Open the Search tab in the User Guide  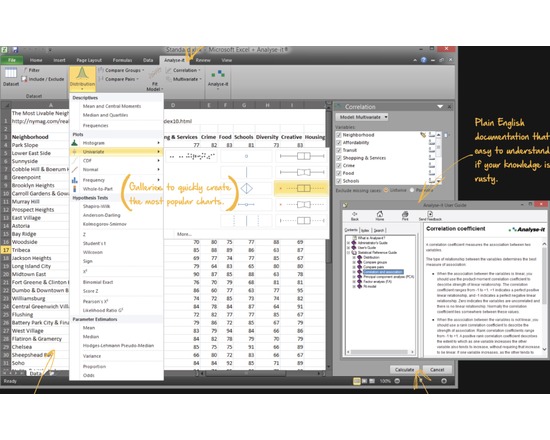tap(378, 230)
